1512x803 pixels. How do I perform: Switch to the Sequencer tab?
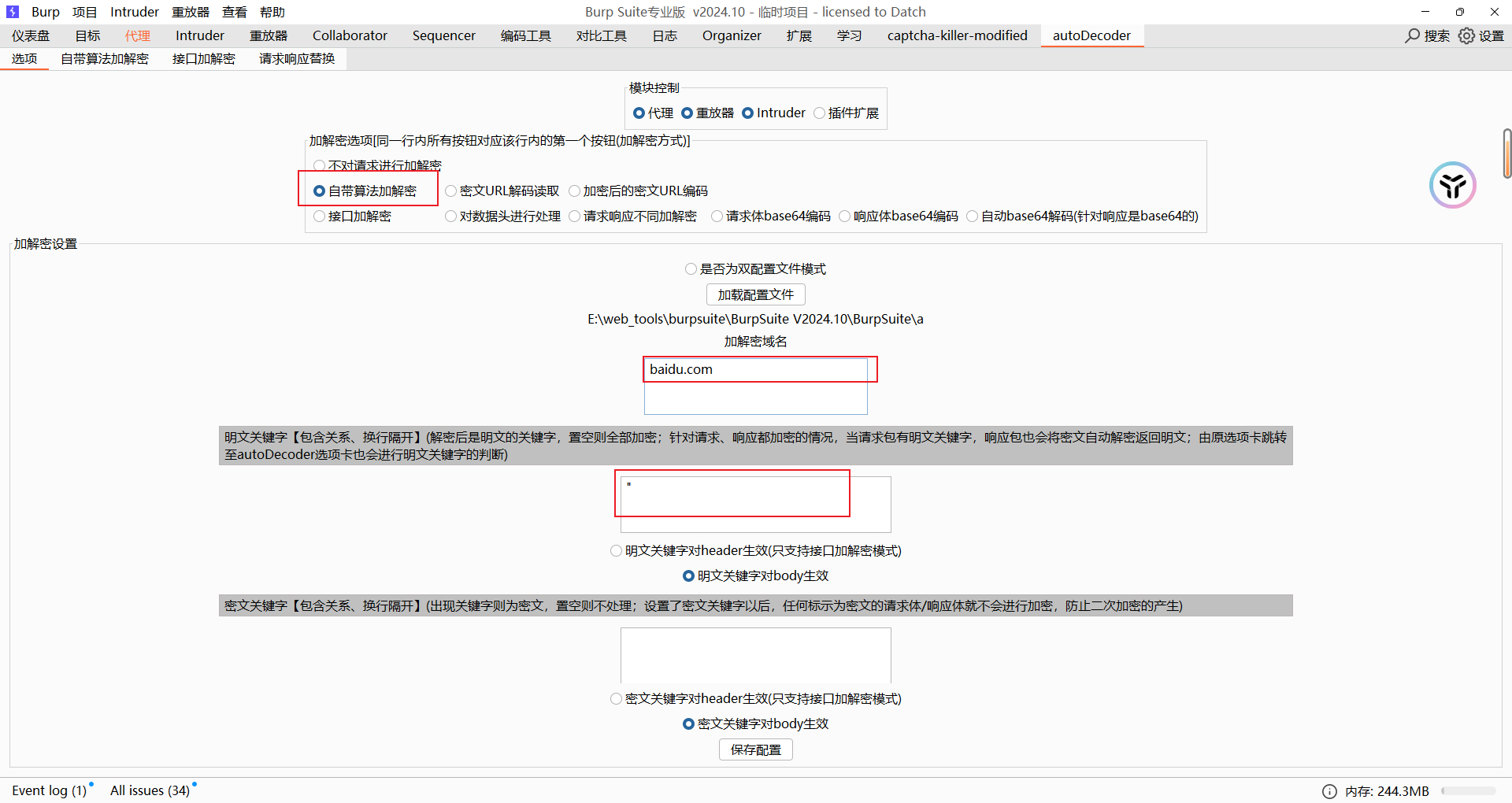point(444,35)
